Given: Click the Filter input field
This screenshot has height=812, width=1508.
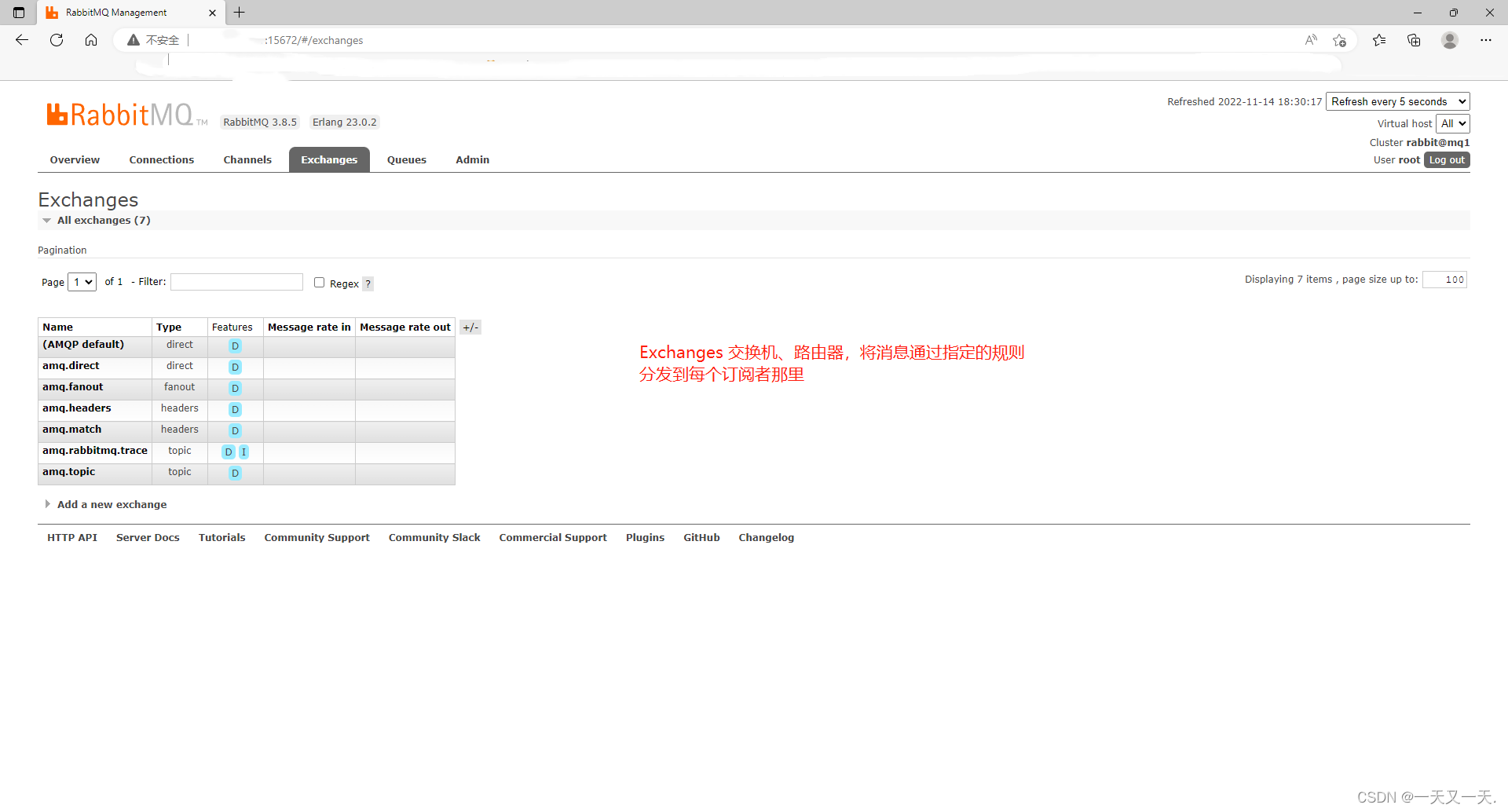Looking at the screenshot, I should tap(236, 282).
